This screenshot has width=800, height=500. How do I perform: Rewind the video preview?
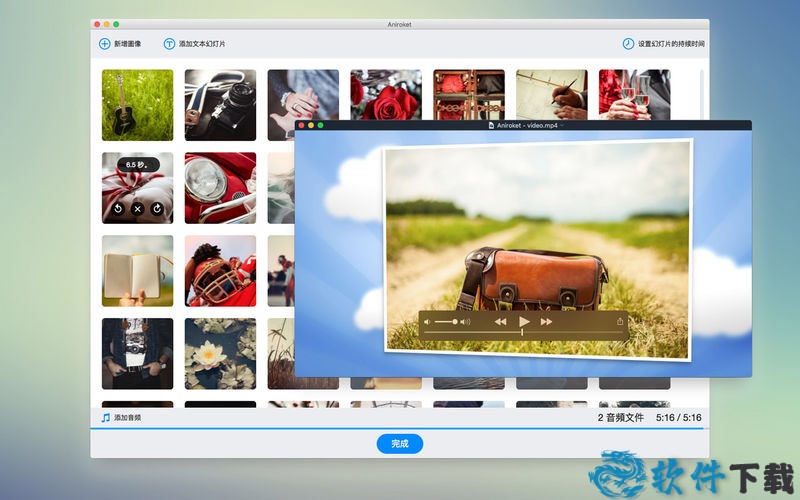[x=500, y=322]
